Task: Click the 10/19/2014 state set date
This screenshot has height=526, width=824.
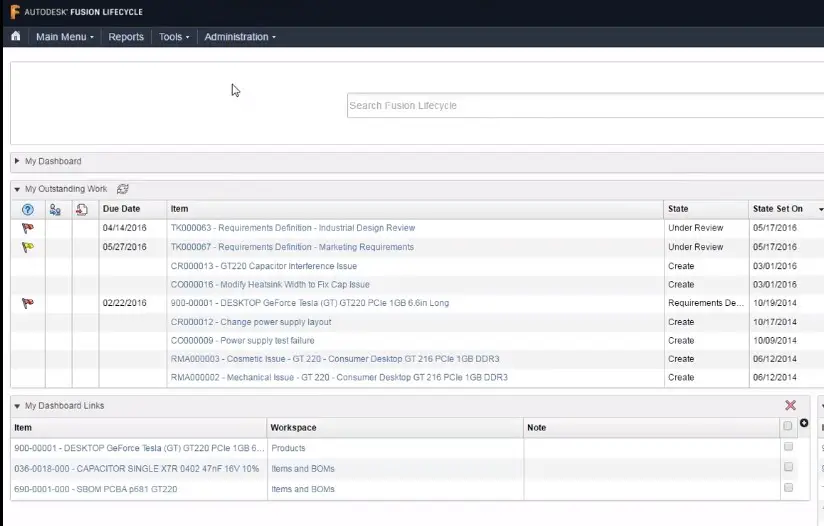Action: point(775,303)
